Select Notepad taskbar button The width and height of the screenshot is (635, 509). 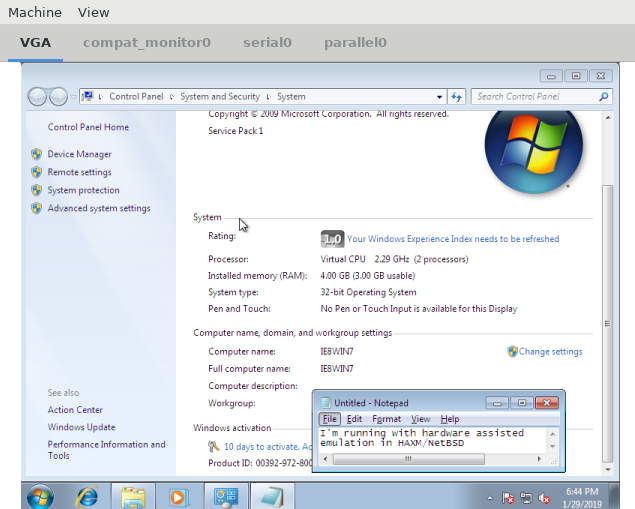click(x=272, y=496)
